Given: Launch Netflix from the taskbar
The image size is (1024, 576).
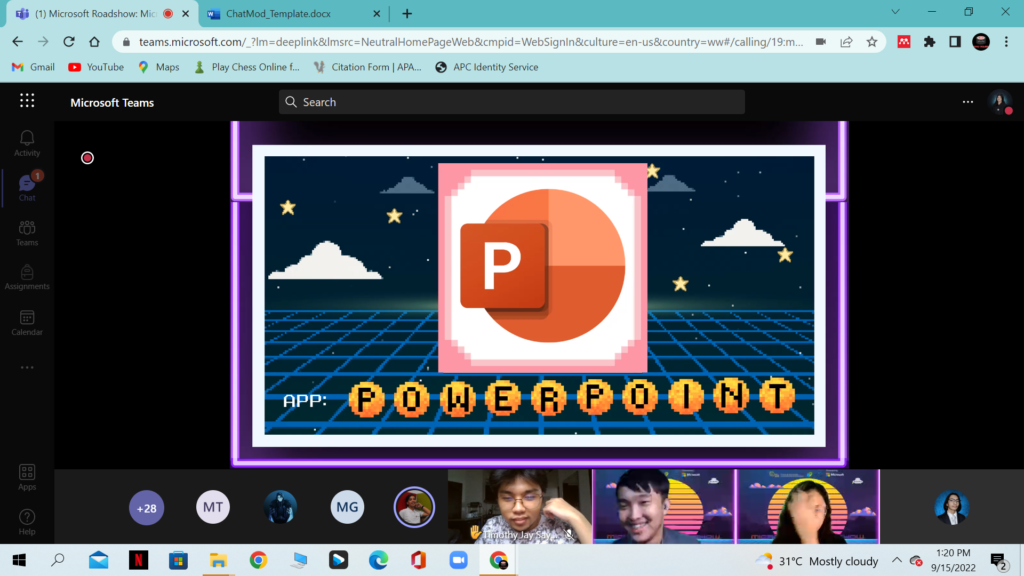Looking at the screenshot, I should tap(138, 560).
